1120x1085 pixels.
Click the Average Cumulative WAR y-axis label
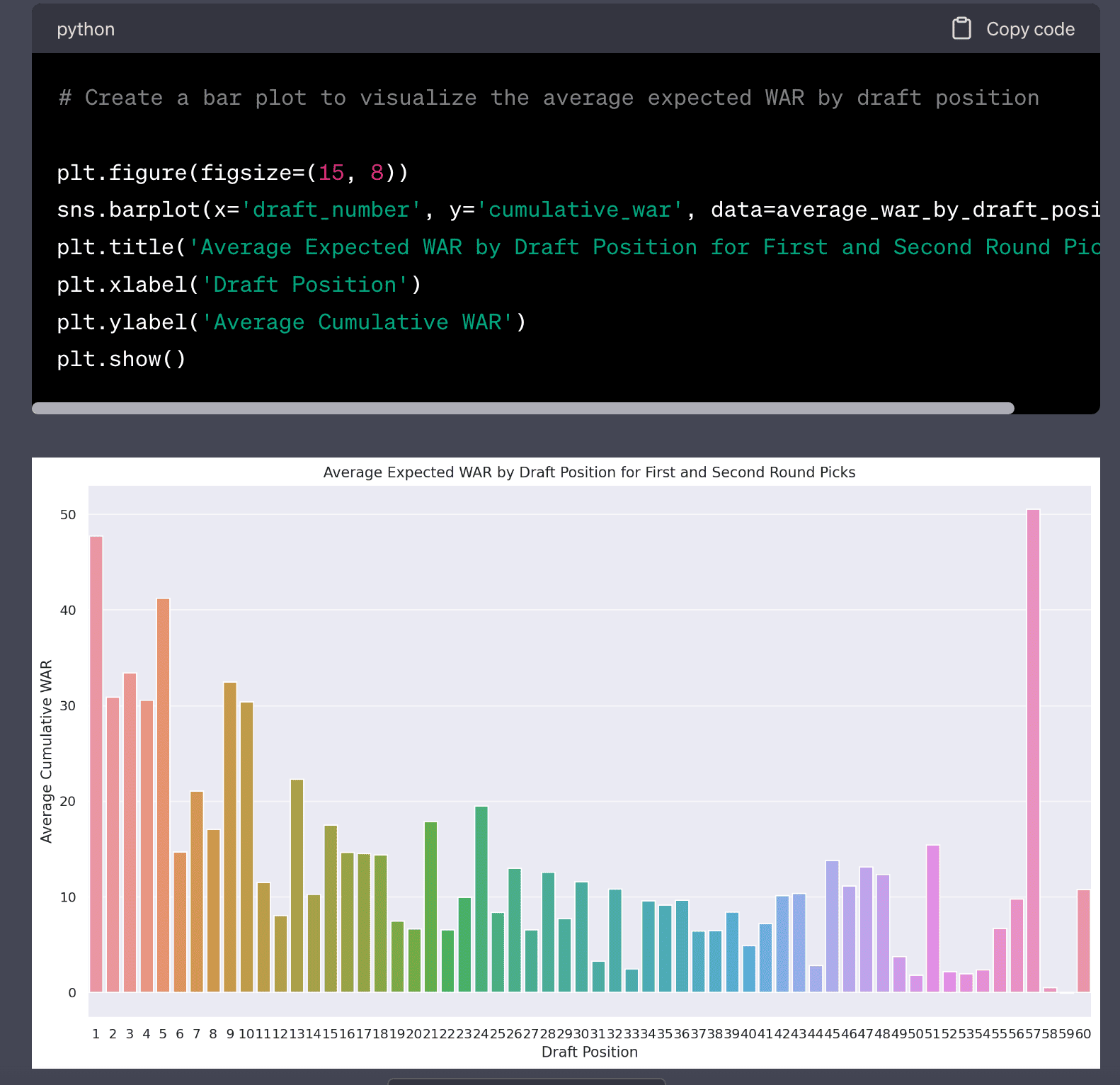tap(47, 751)
